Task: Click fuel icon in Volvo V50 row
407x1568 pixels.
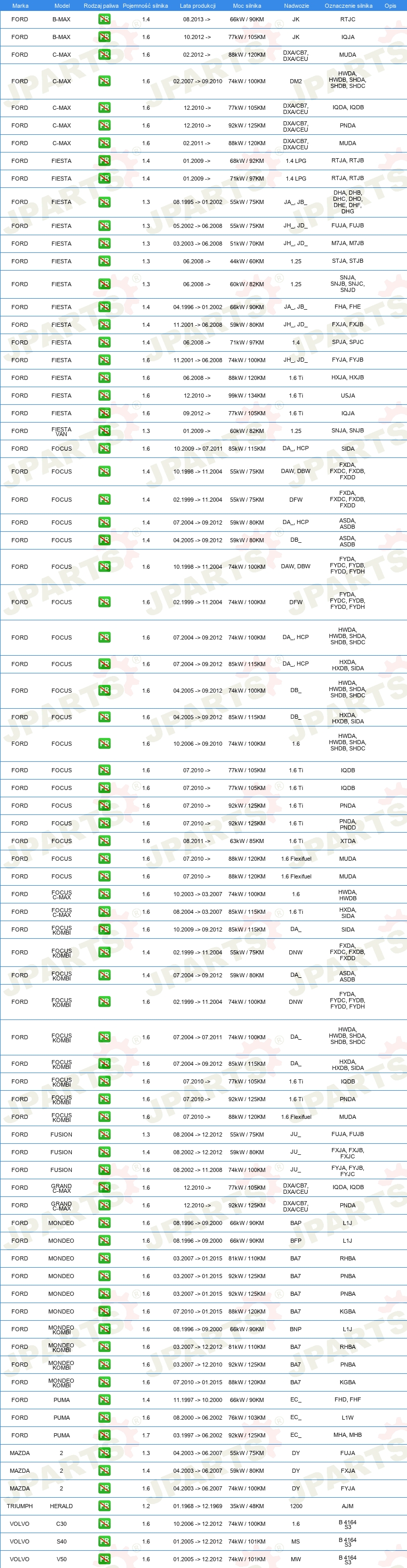Action: [104, 1559]
